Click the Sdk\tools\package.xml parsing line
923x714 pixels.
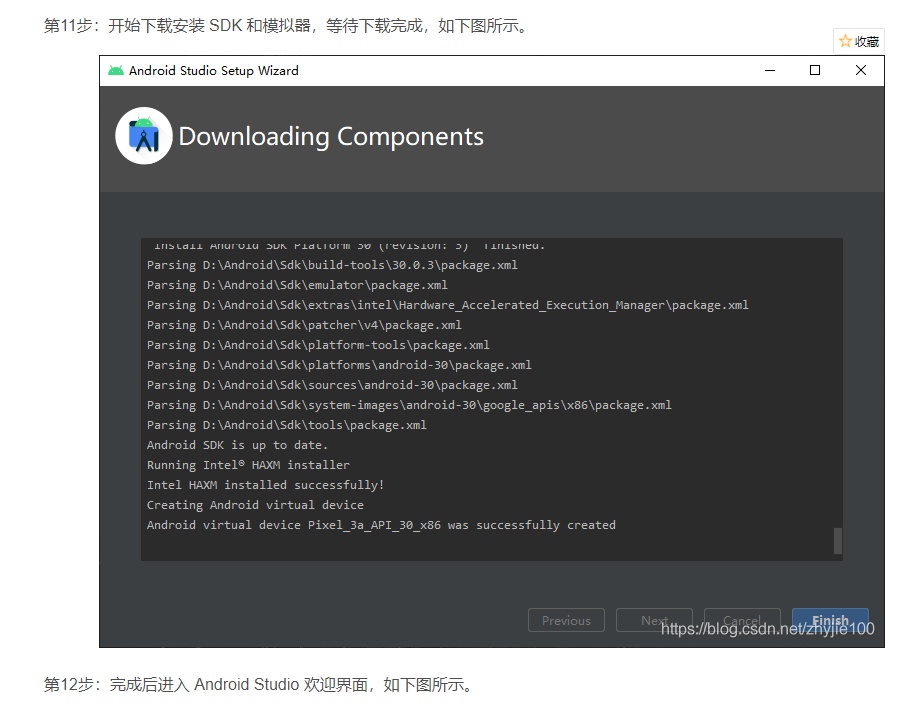click(x=287, y=425)
